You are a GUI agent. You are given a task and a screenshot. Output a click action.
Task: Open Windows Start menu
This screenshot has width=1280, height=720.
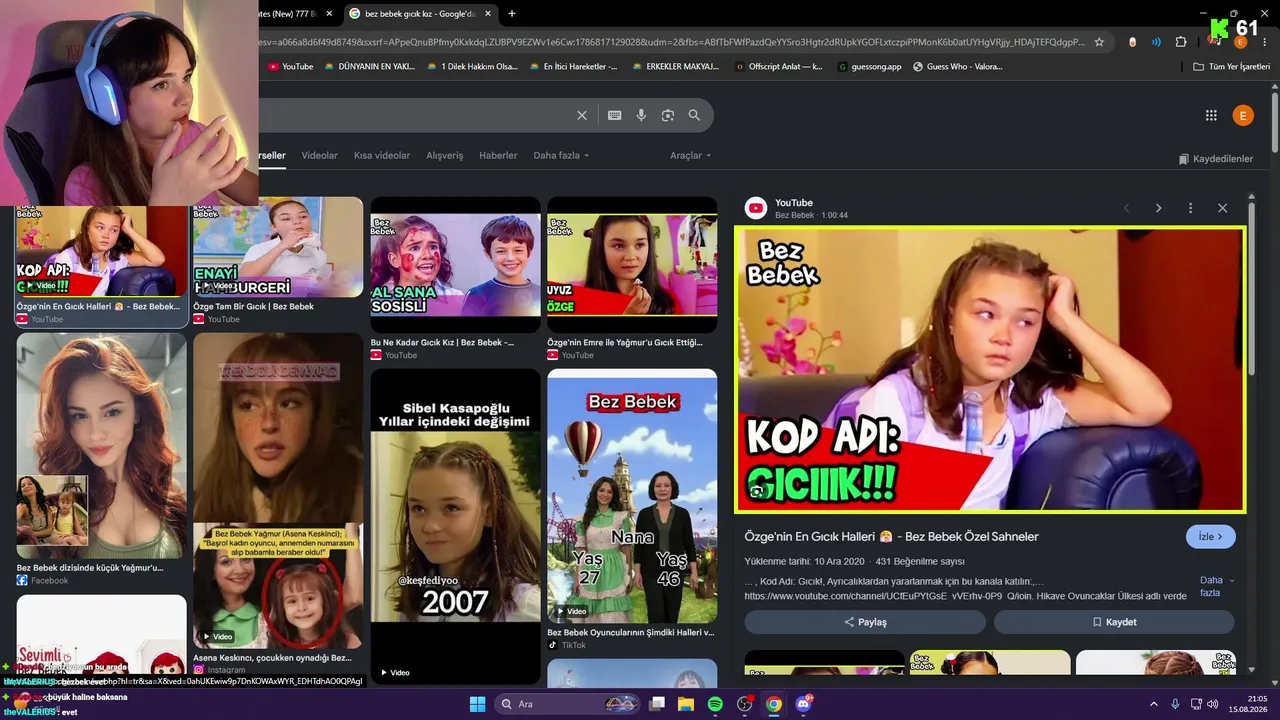pos(477,704)
